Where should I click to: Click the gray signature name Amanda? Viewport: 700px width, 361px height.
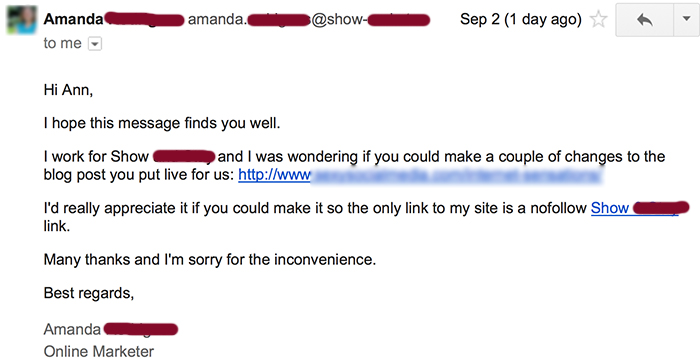click(72, 329)
